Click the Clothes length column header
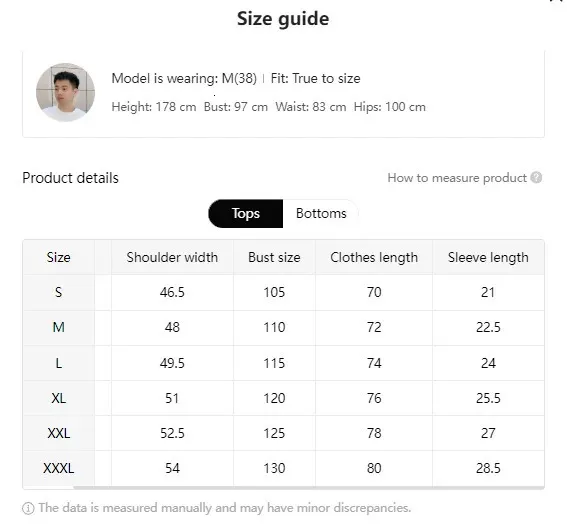This screenshot has width=567, height=525. 374,257
